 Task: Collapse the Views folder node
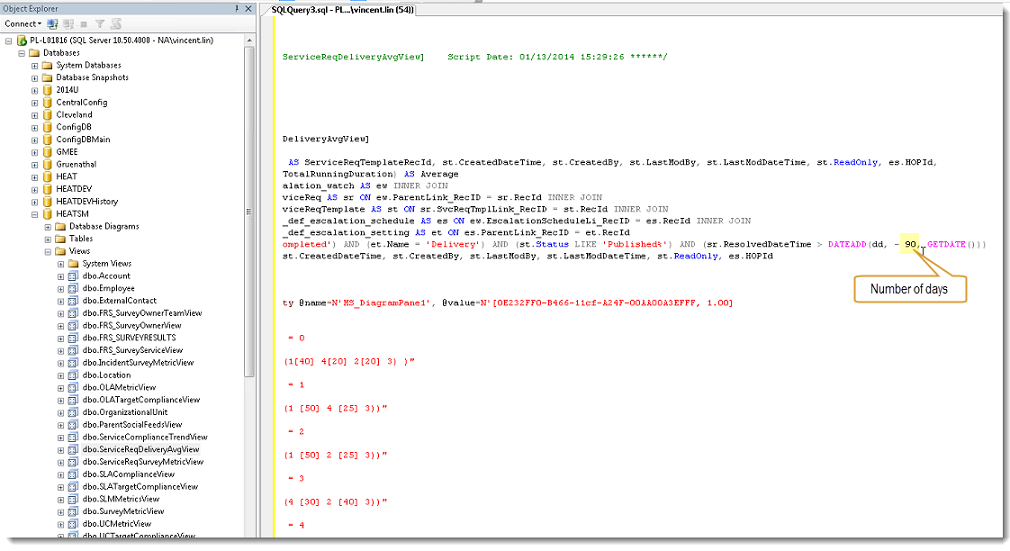[47, 251]
